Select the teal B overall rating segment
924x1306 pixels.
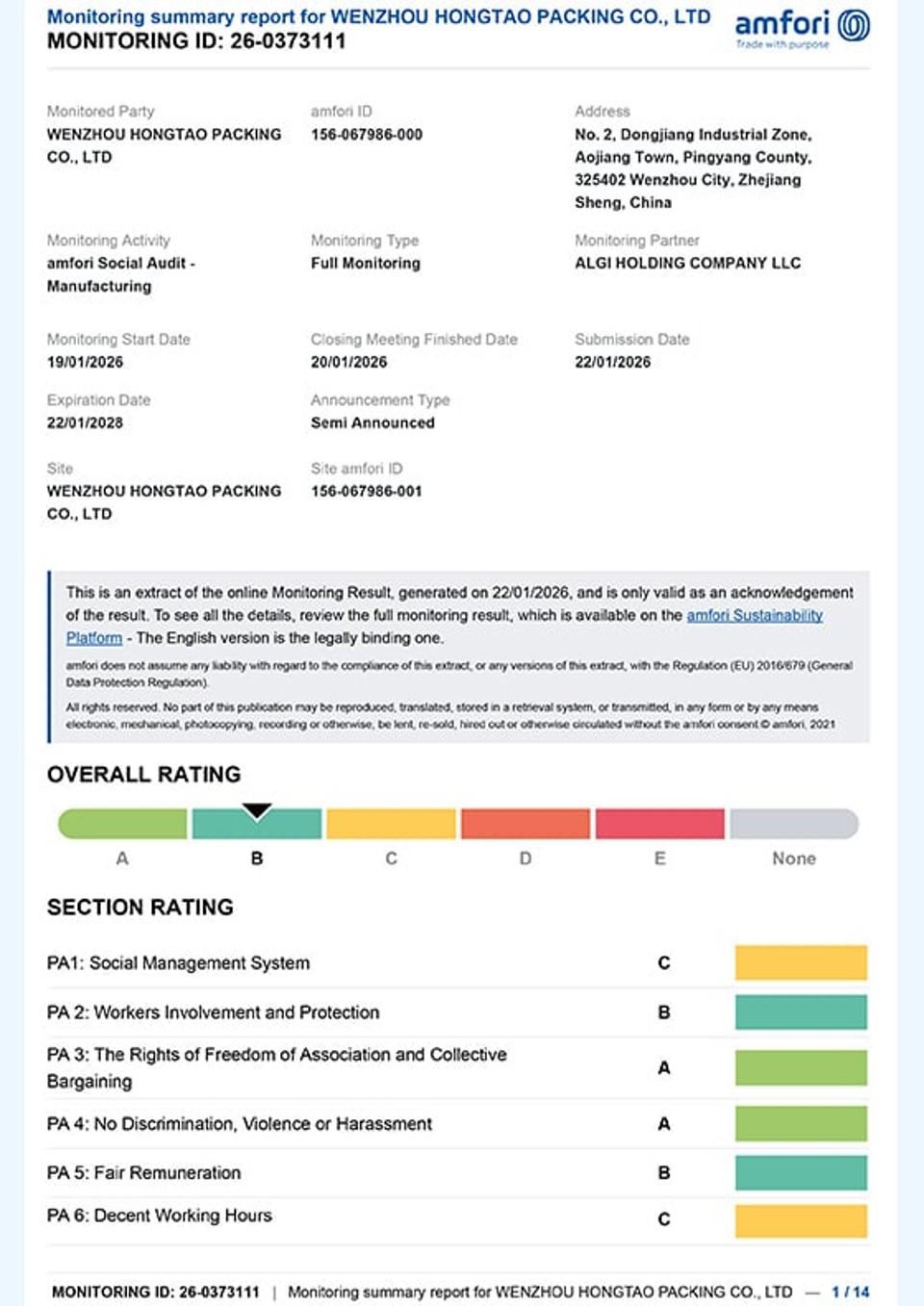click(x=257, y=824)
